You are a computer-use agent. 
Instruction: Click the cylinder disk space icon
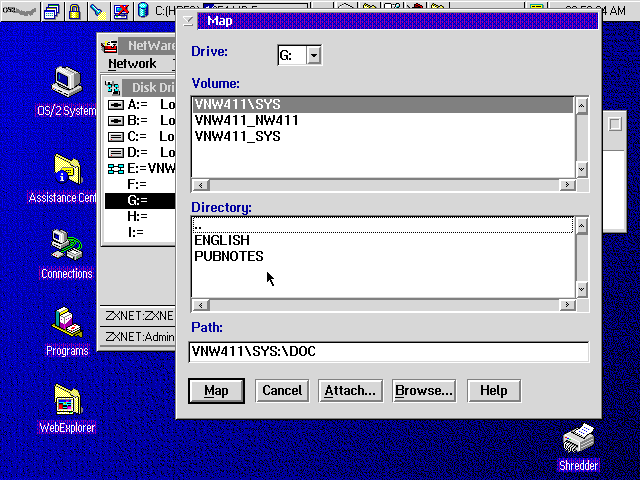(x=143, y=11)
